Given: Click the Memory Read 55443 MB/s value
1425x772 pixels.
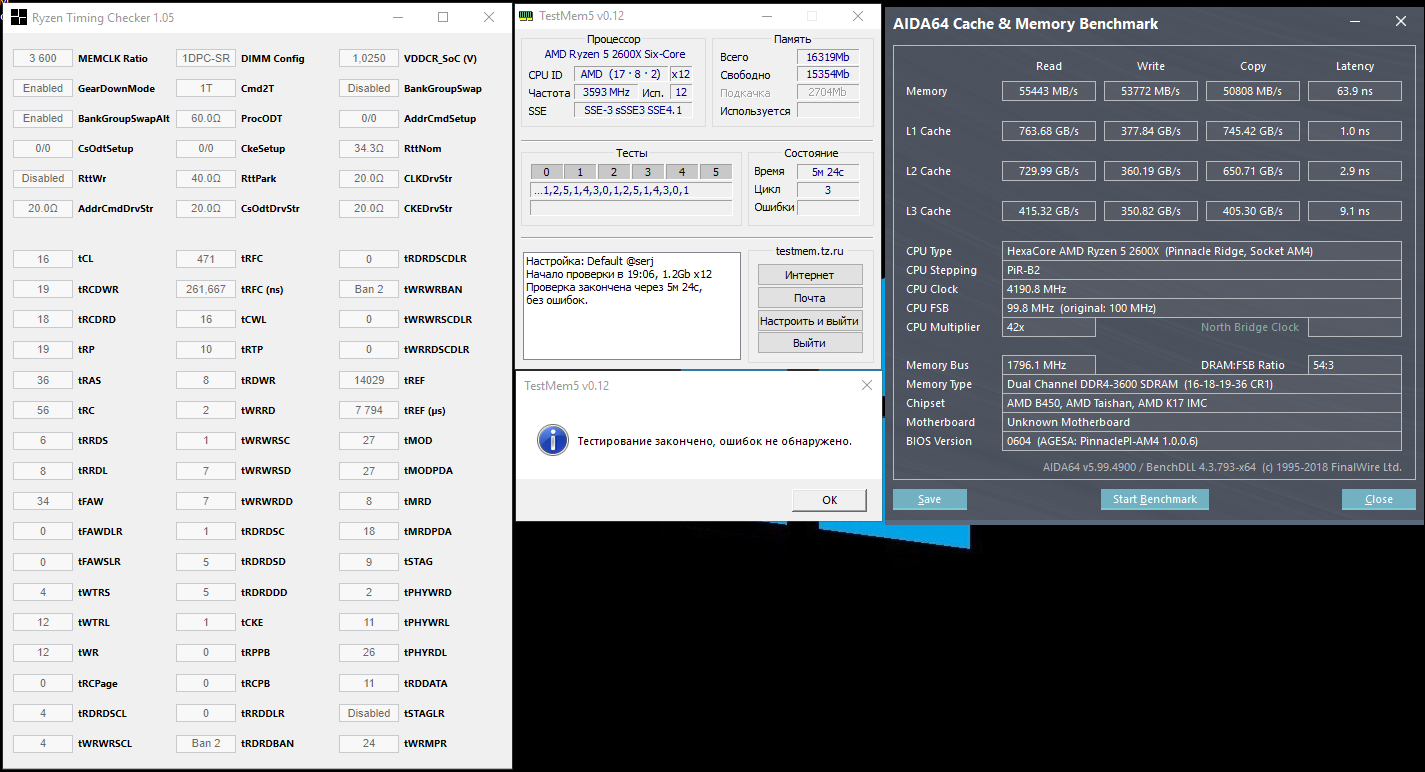Looking at the screenshot, I should [x=1049, y=91].
